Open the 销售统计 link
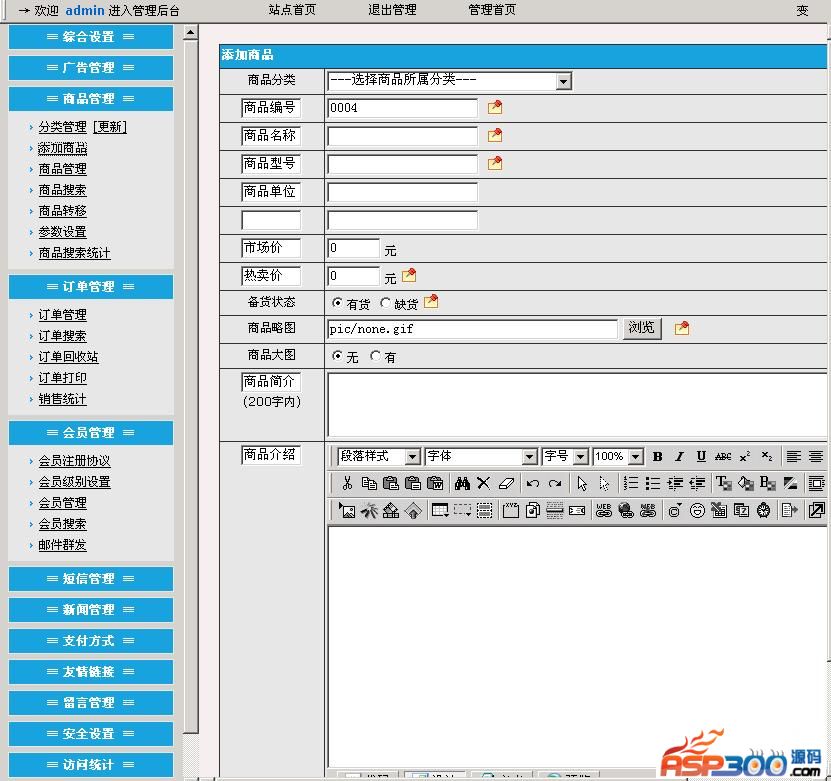 point(63,400)
